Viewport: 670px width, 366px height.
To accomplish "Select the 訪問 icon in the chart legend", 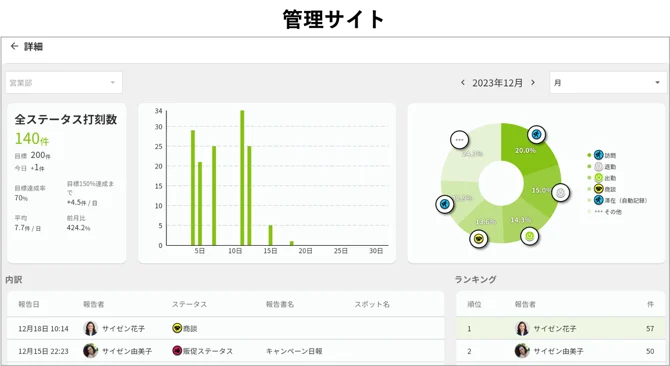I will (x=599, y=155).
